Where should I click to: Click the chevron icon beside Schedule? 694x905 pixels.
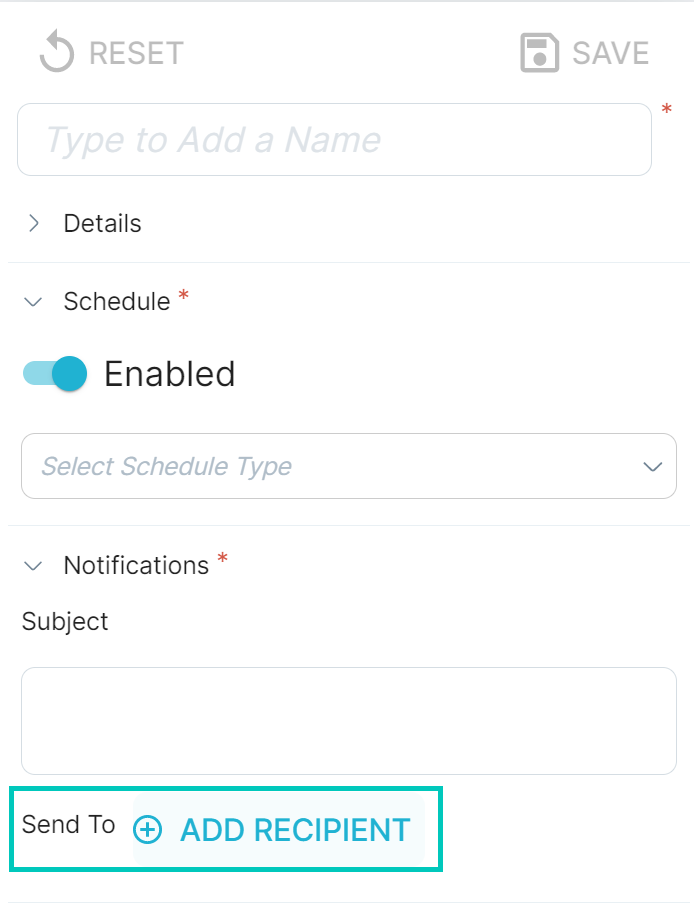pos(33,302)
